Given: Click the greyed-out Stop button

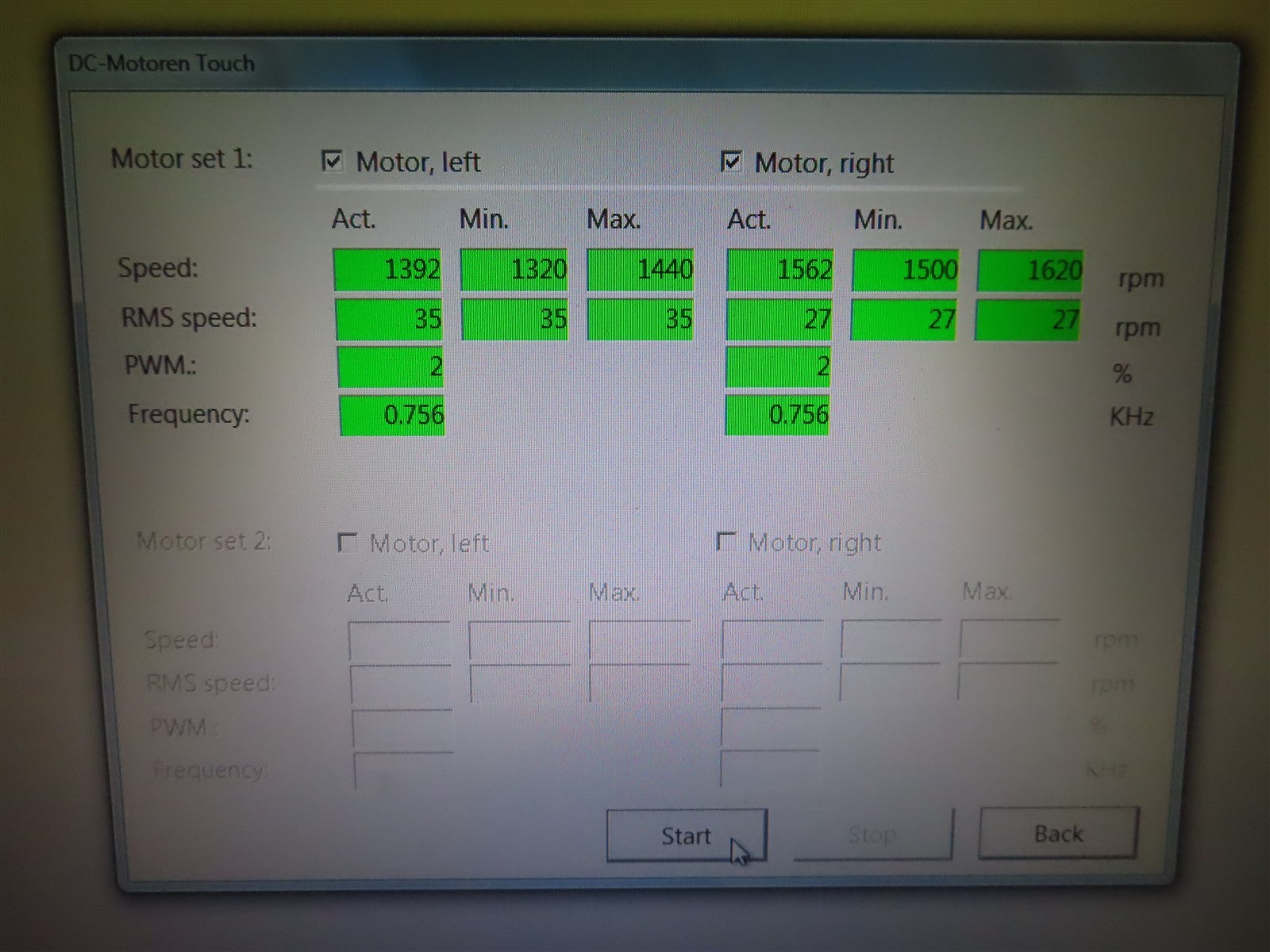Looking at the screenshot, I should pyautogui.click(x=872, y=835).
